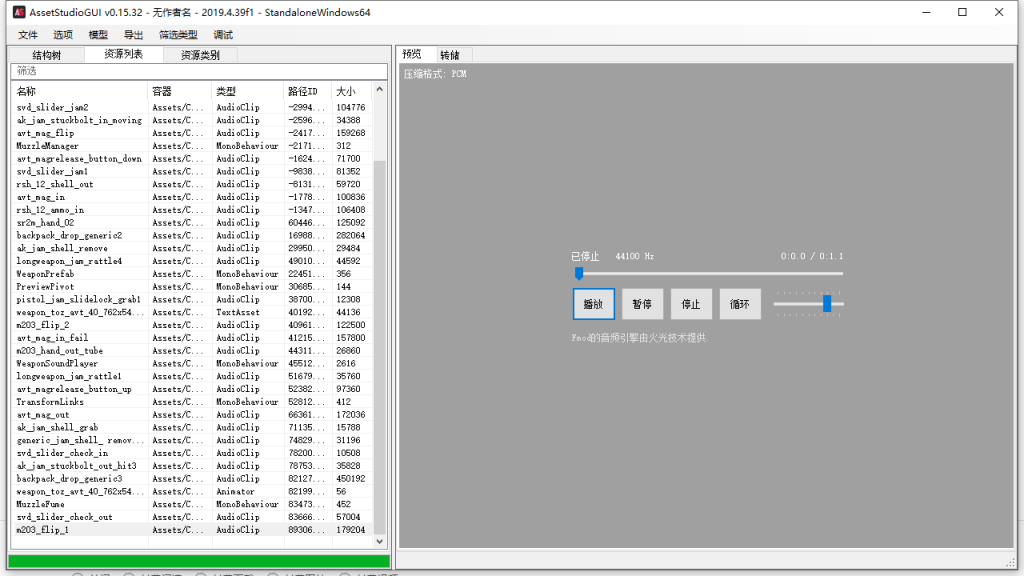This screenshot has height=576, width=1024.
Task: Click the 停止 stop button
Action: pos(691,304)
